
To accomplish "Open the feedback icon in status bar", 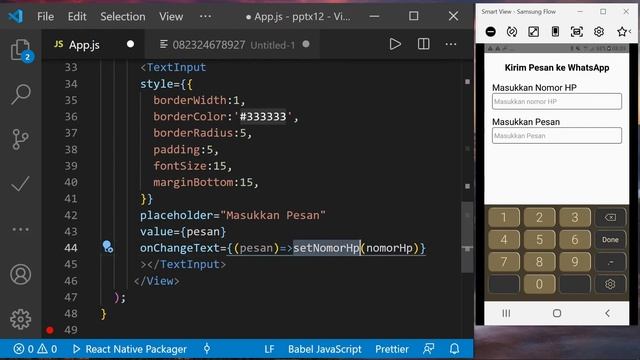I will click(x=429, y=349).
